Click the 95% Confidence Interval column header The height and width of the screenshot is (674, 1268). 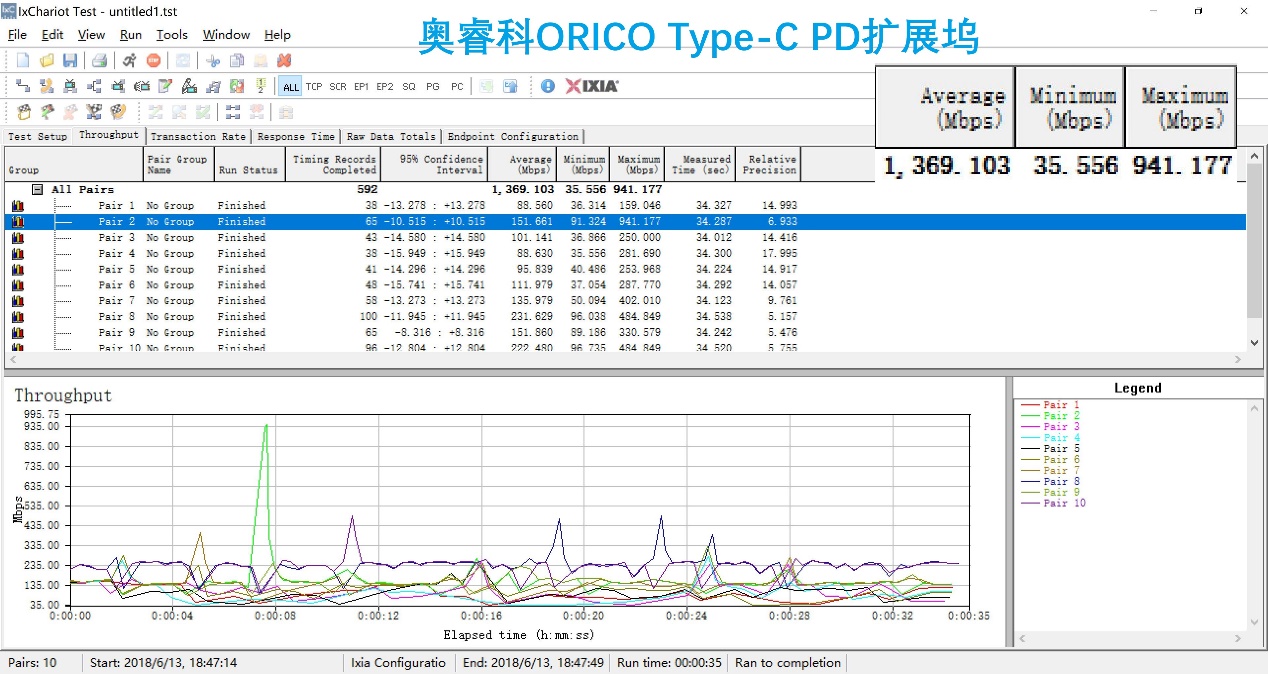click(x=435, y=164)
